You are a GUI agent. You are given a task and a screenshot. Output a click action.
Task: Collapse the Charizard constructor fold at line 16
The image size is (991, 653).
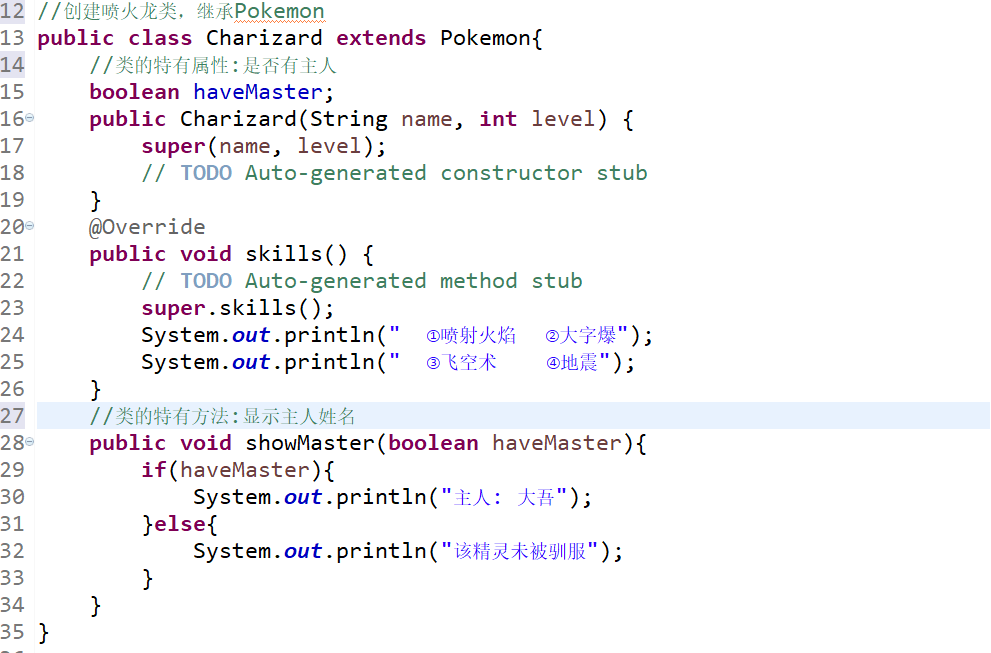(30, 118)
